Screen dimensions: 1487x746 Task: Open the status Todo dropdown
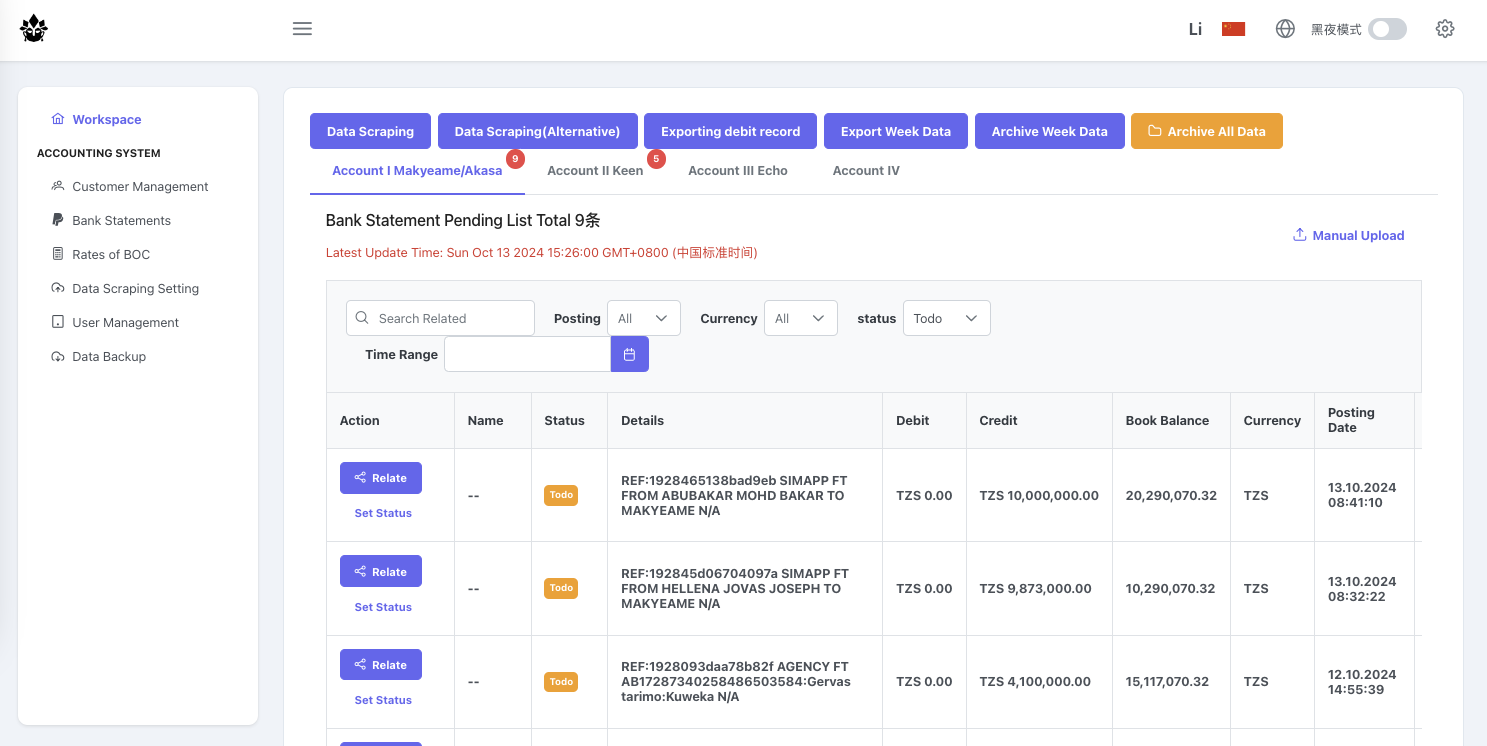point(947,318)
